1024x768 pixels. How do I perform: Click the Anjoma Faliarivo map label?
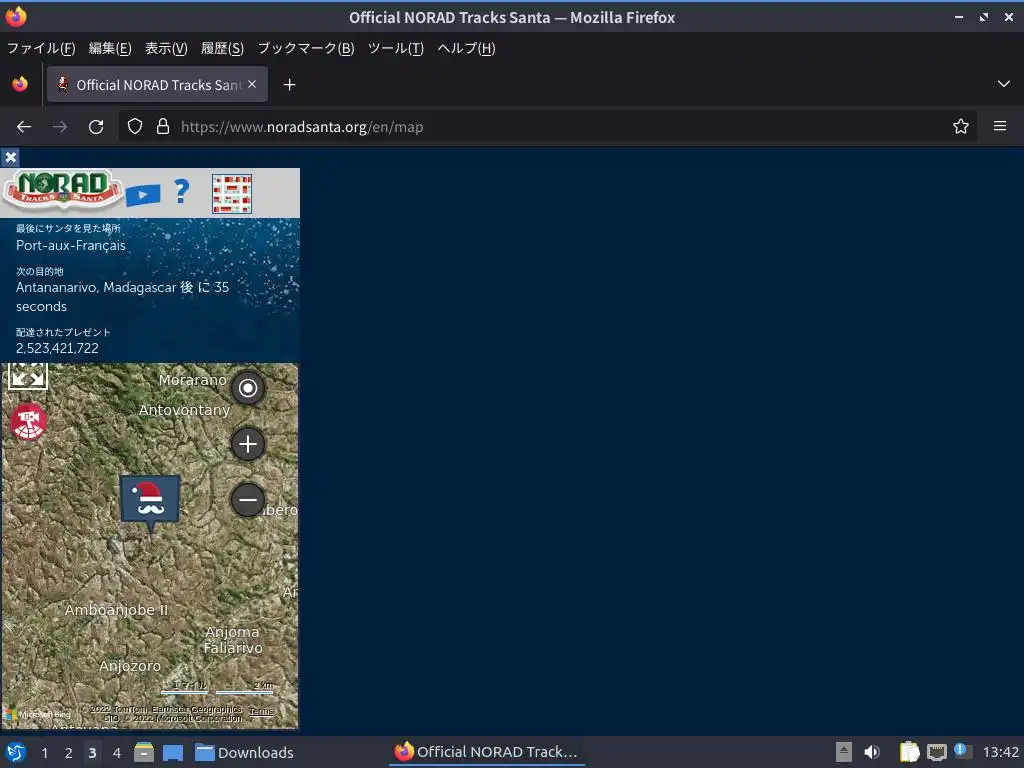pos(232,640)
